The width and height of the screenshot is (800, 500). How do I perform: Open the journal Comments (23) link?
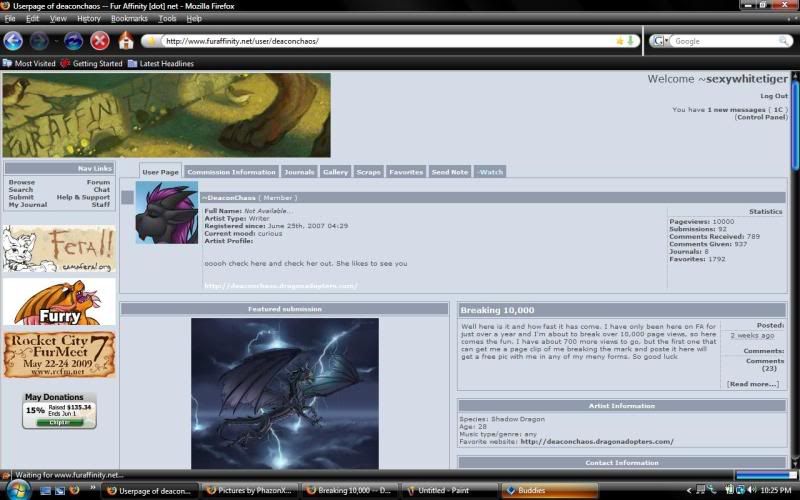click(x=765, y=364)
